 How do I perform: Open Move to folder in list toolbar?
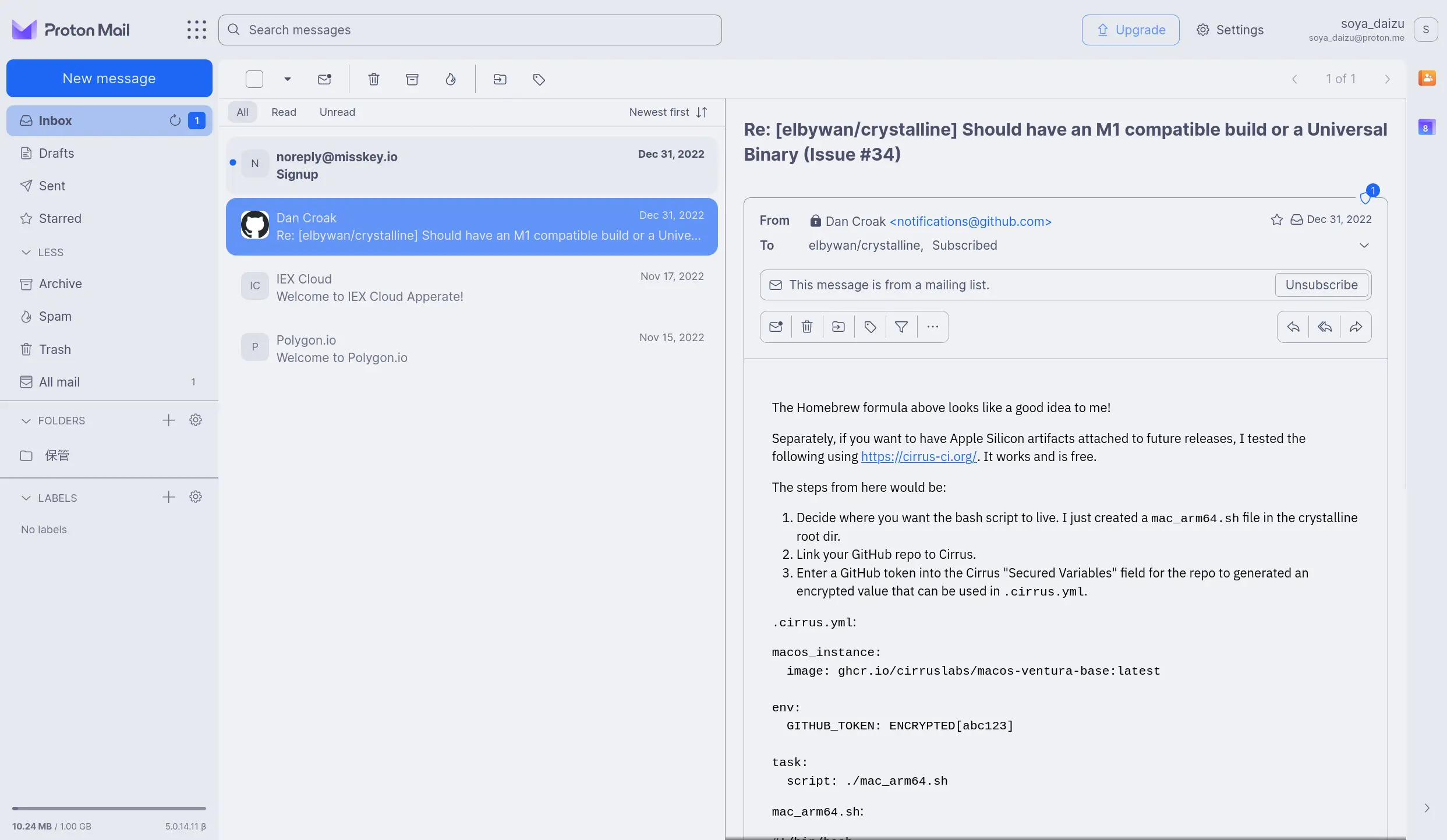click(500, 79)
